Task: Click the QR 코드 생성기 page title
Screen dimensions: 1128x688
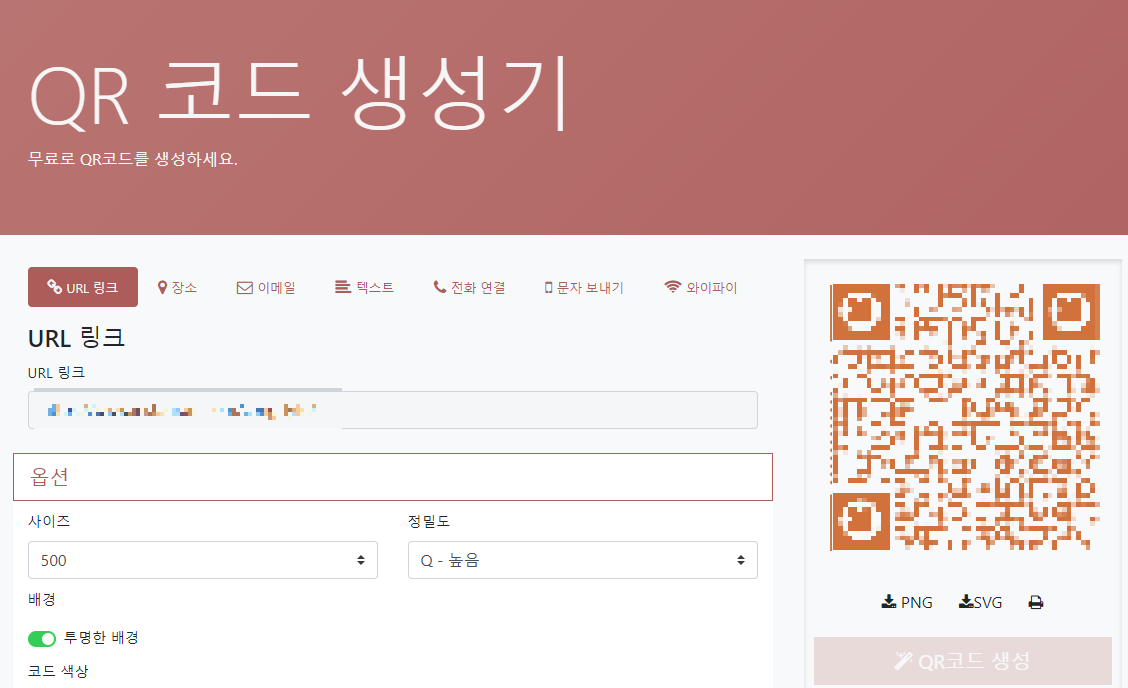Action: 299,94
